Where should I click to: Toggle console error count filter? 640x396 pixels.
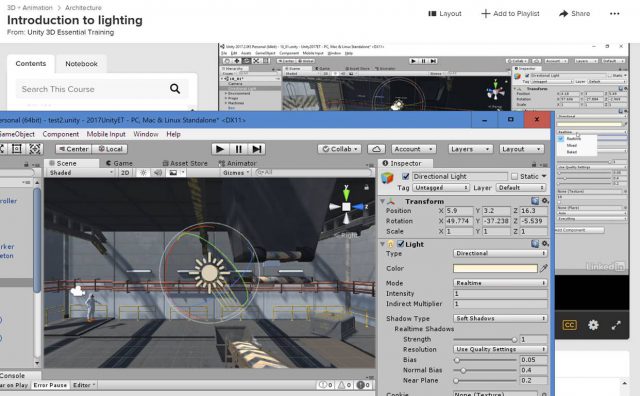(x=363, y=385)
